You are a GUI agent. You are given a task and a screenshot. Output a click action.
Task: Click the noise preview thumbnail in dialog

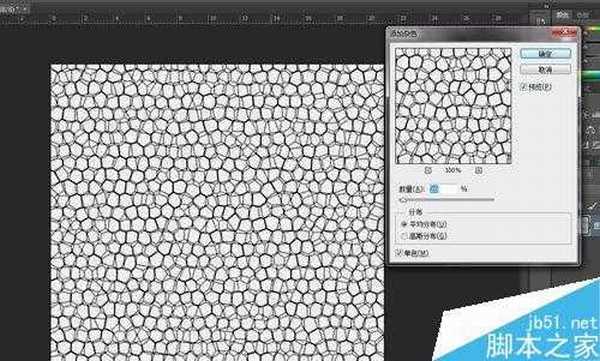(x=453, y=106)
